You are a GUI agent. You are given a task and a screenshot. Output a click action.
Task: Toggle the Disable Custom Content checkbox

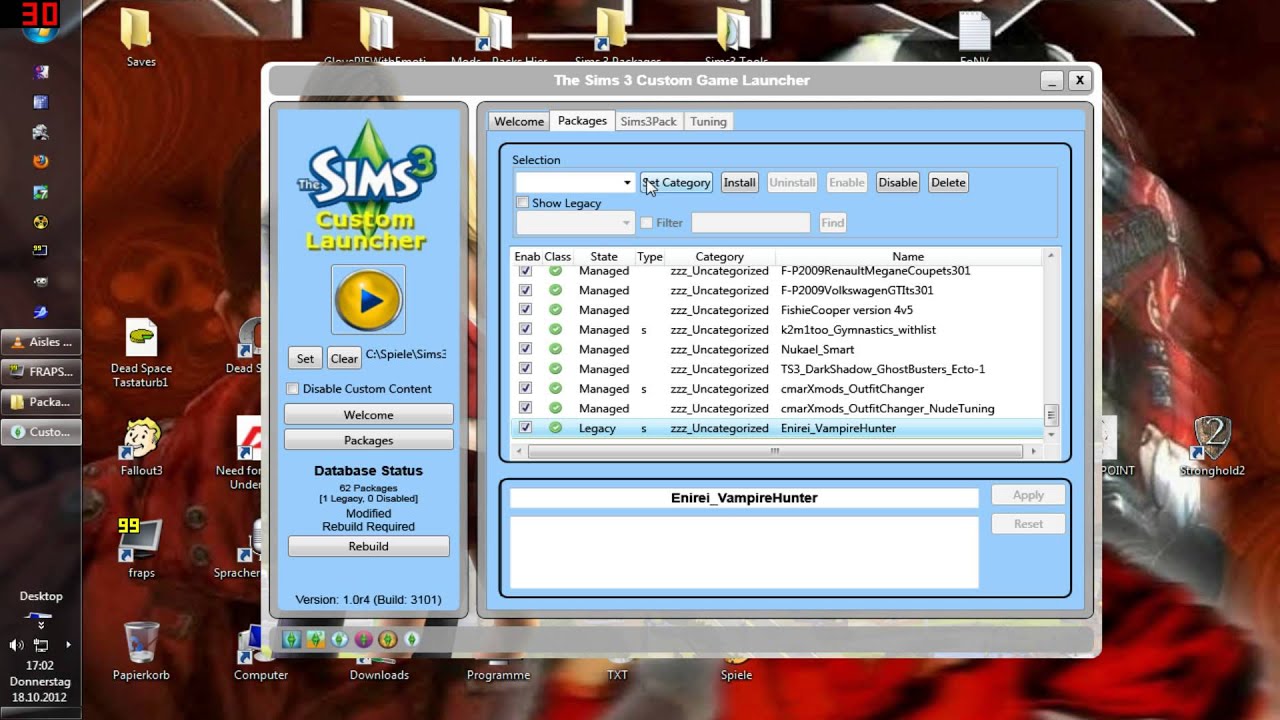293,389
